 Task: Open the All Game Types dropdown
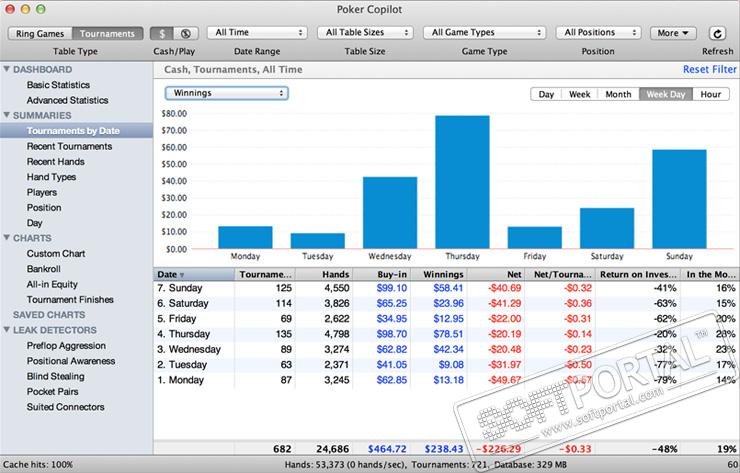pyautogui.click(x=485, y=33)
